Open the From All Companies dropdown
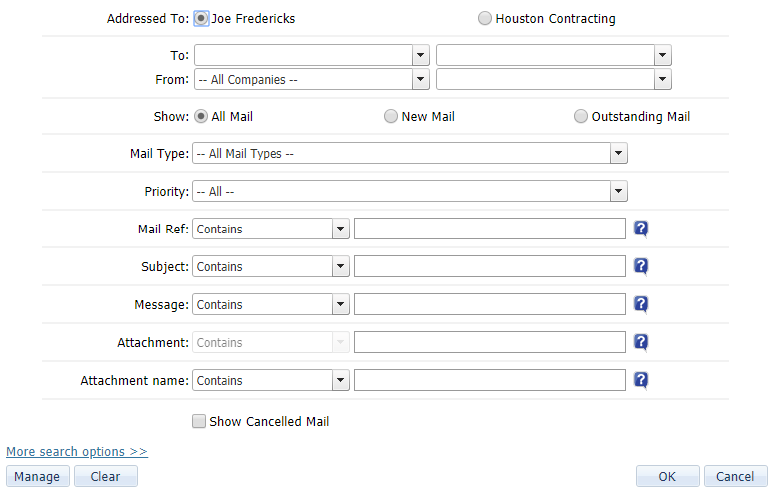The height and width of the screenshot is (499, 783). coord(421,79)
